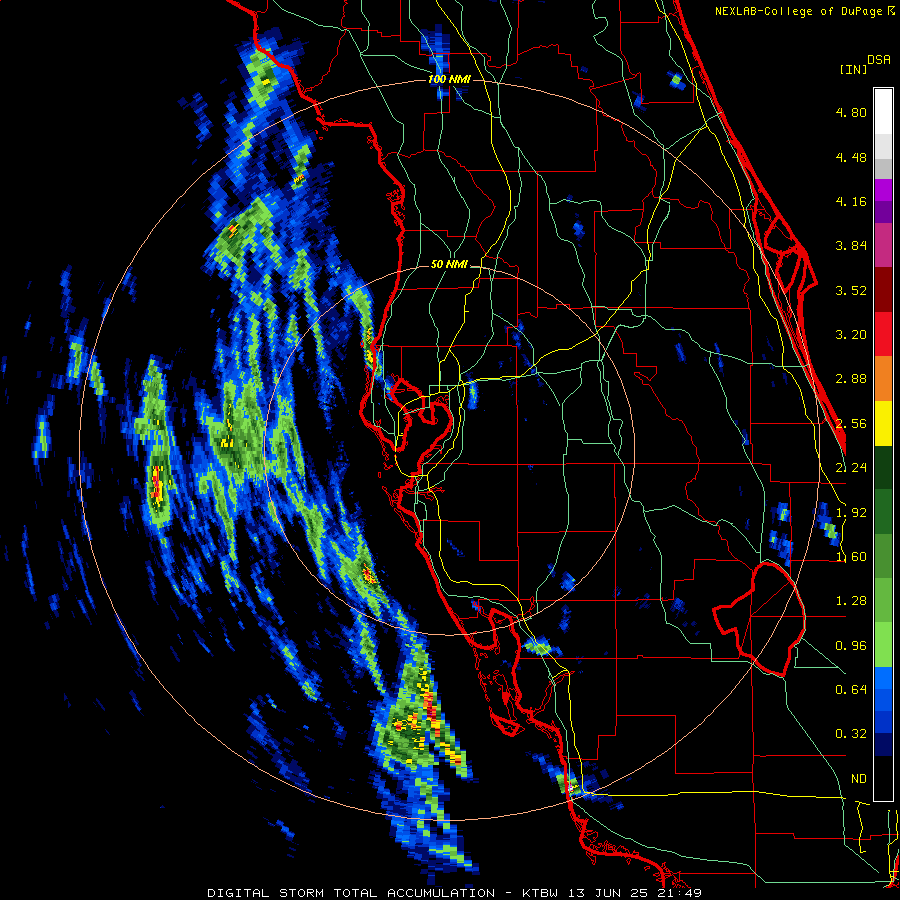The width and height of the screenshot is (900, 900).
Task: Click the 2.24 legend value
Action: [x=851, y=468]
